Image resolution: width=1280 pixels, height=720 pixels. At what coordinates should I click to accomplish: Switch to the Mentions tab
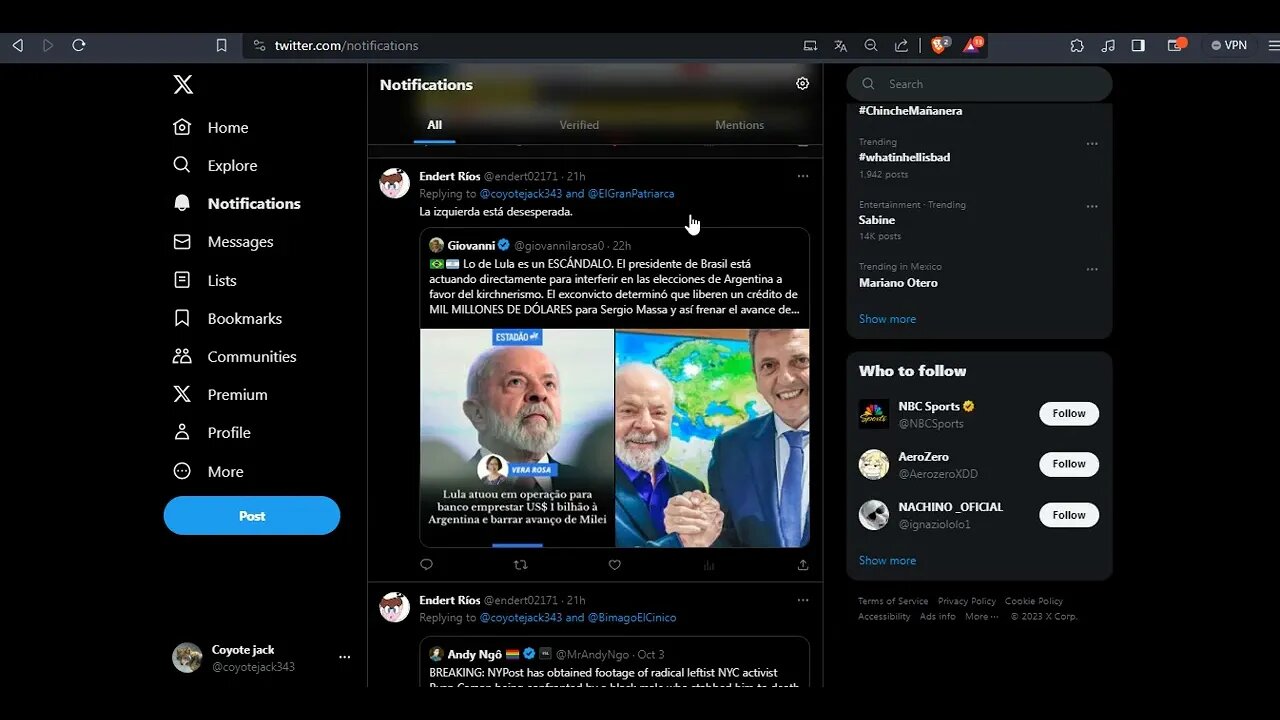pos(739,125)
